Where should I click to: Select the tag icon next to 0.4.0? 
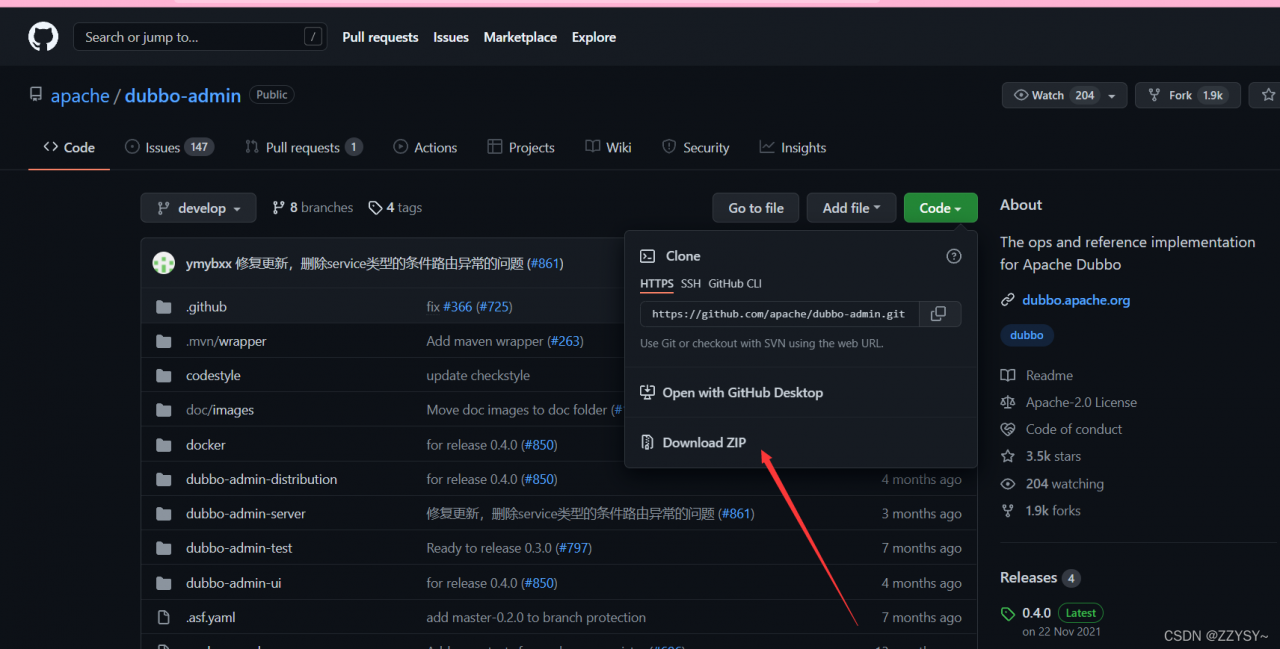coord(1008,614)
